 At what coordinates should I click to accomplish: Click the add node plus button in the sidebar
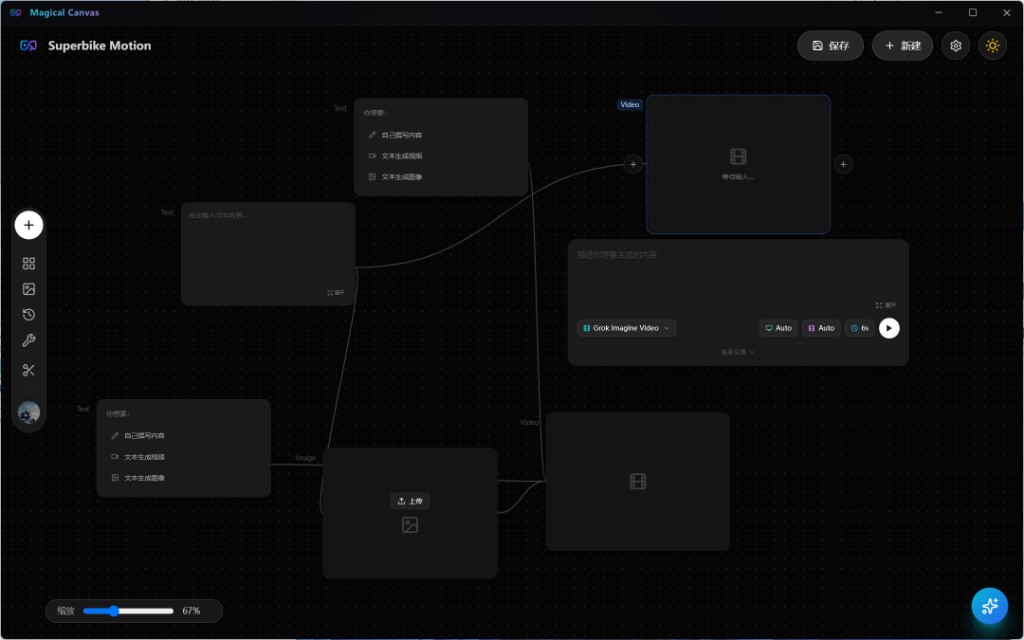pyautogui.click(x=29, y=225)
